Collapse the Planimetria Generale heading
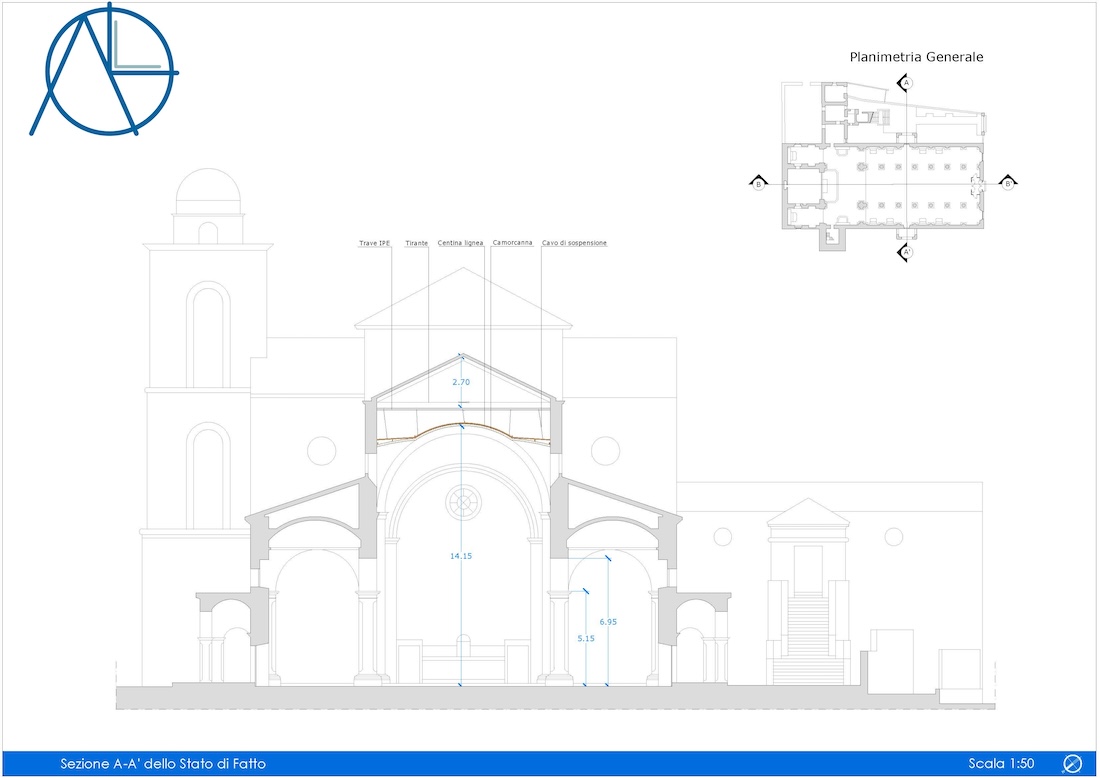 917,57
